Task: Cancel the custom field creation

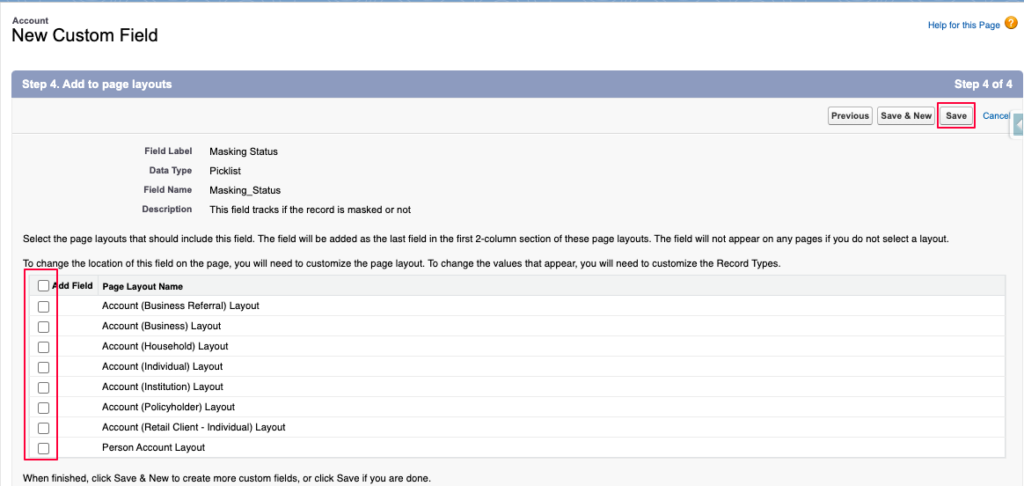Action: click(996, 116)
